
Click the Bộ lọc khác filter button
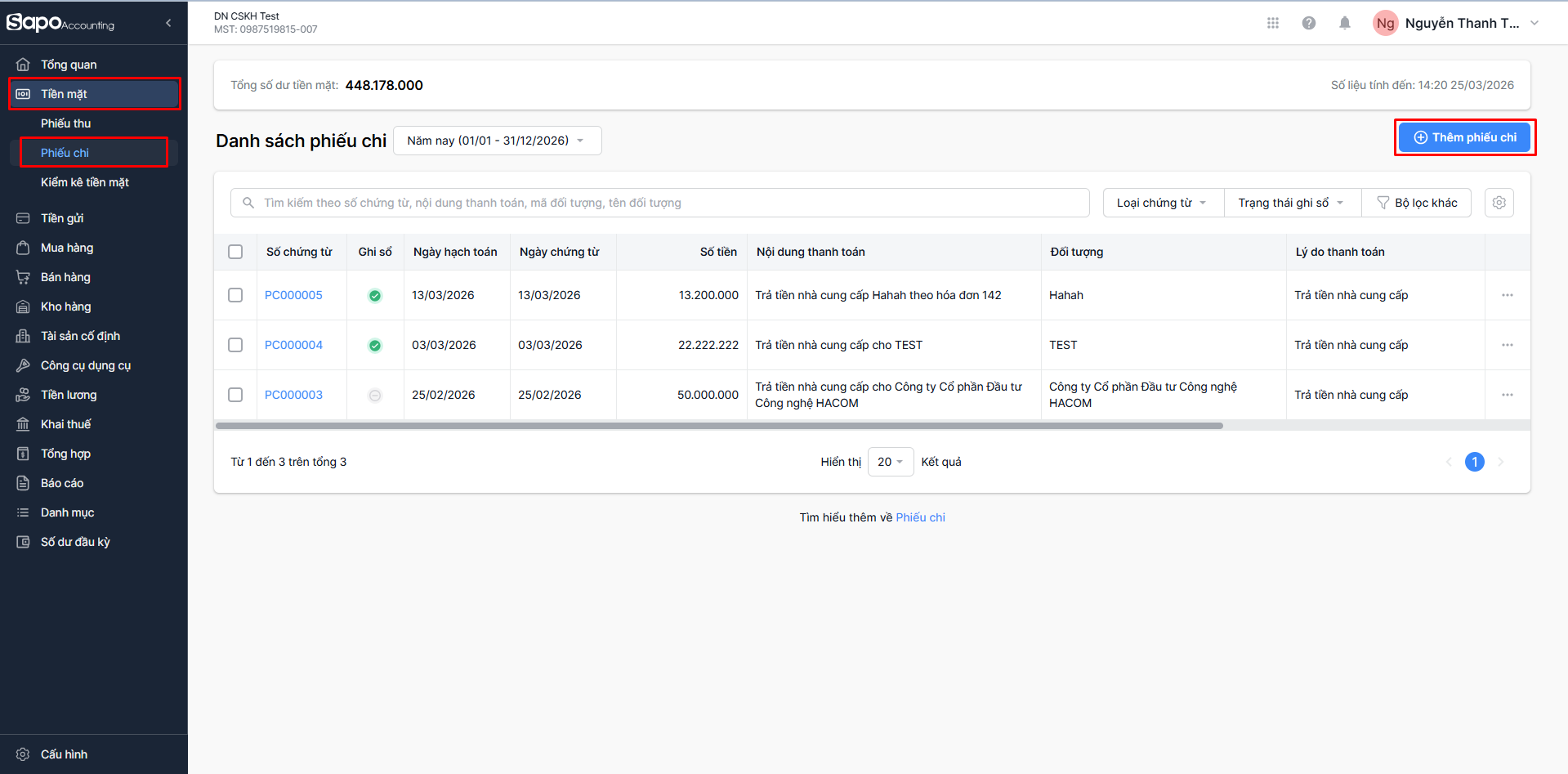pyautogui.click(x=1417, y=203)
